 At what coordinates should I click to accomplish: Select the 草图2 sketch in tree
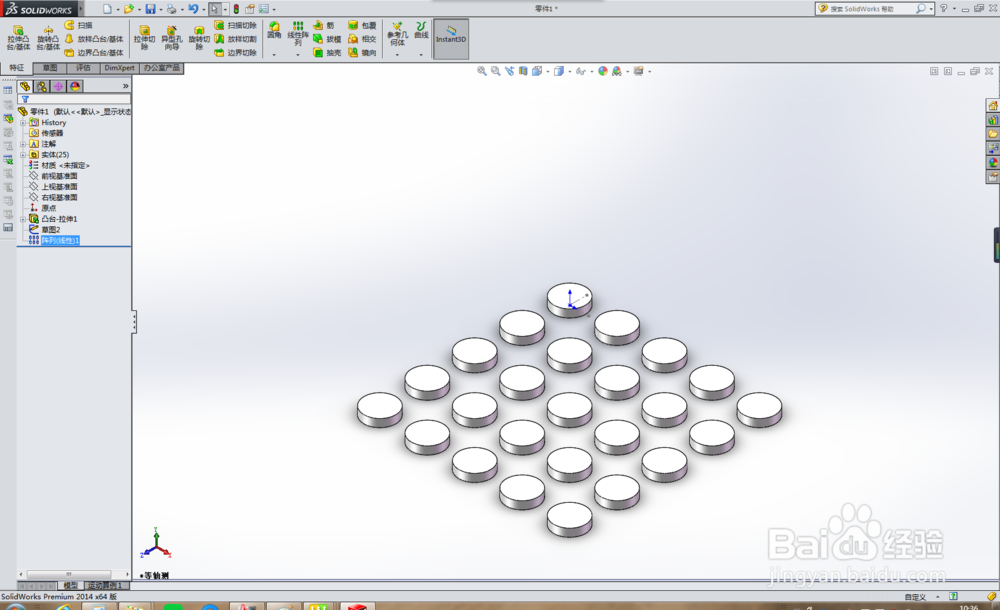[x=50, y=230]
